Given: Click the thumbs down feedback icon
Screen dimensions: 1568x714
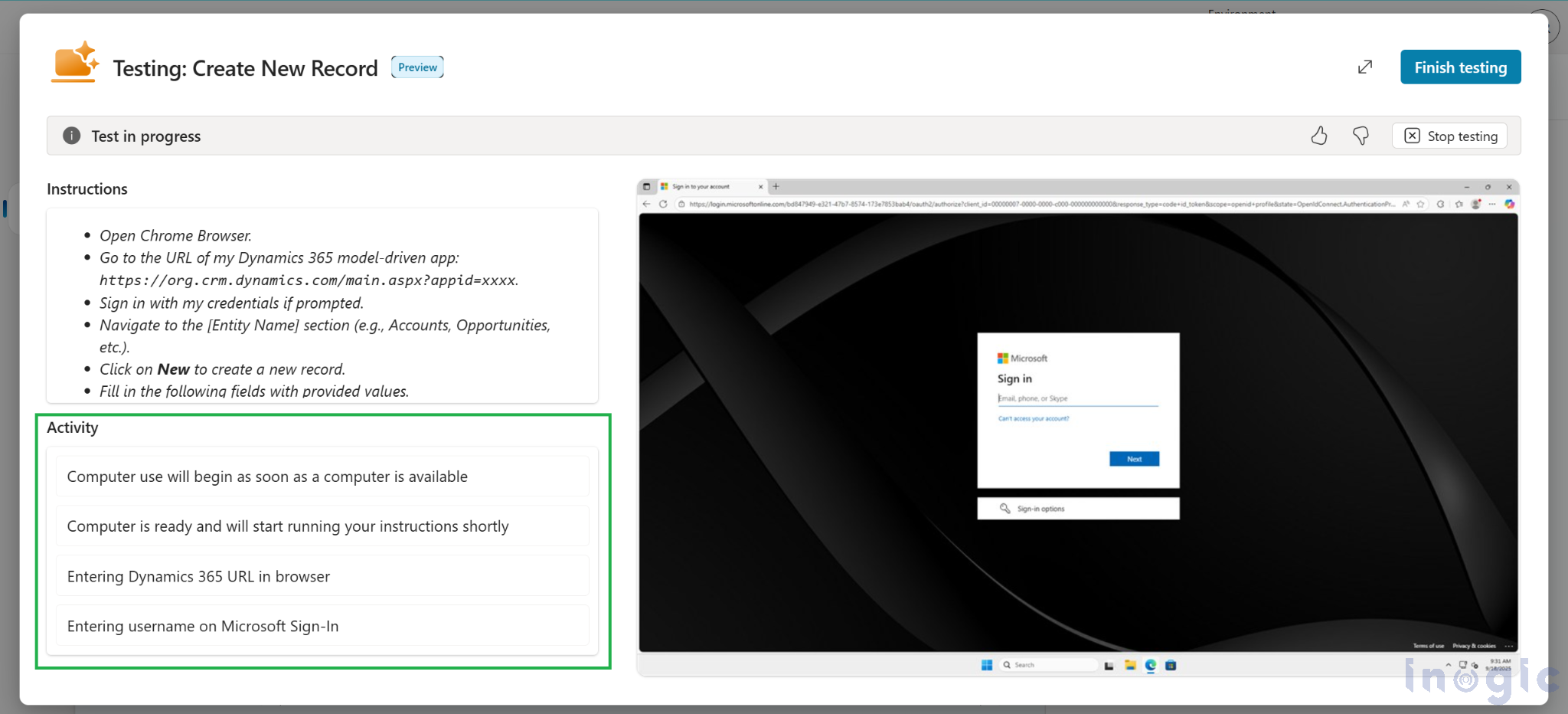Looking at the screenshot, I should (x=1361, y=136).
